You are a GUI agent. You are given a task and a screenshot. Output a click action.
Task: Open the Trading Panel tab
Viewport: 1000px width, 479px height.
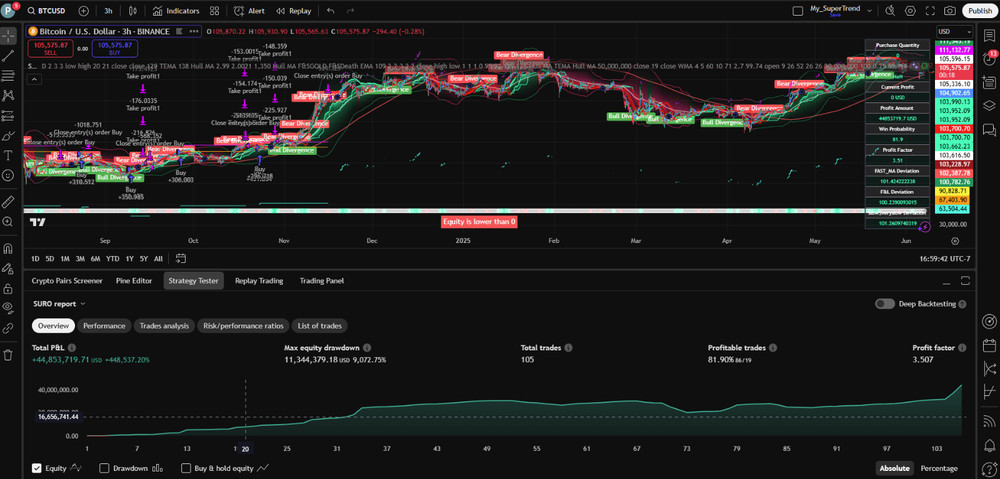(322, 281)
